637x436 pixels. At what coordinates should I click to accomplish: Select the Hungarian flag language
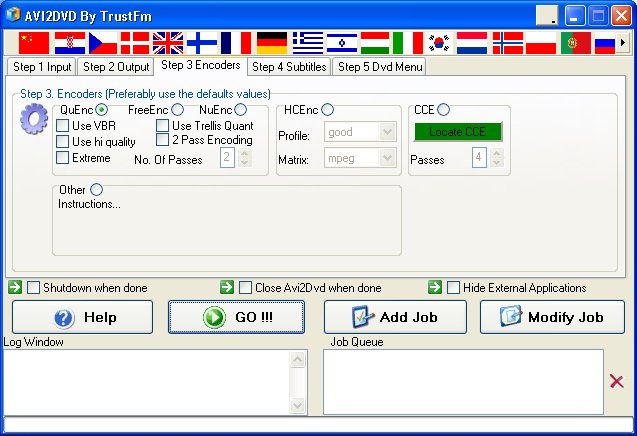375,43
